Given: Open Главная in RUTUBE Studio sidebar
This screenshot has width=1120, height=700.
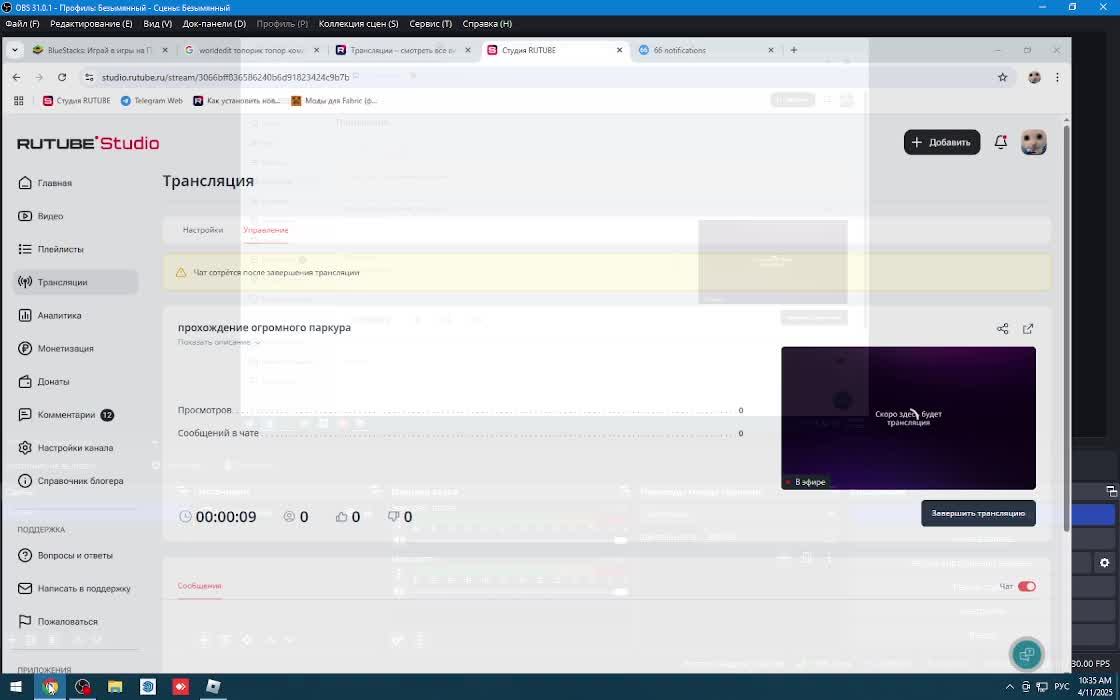Looking at the screenshot, I should pyautogui.click(x=45, y=183).
